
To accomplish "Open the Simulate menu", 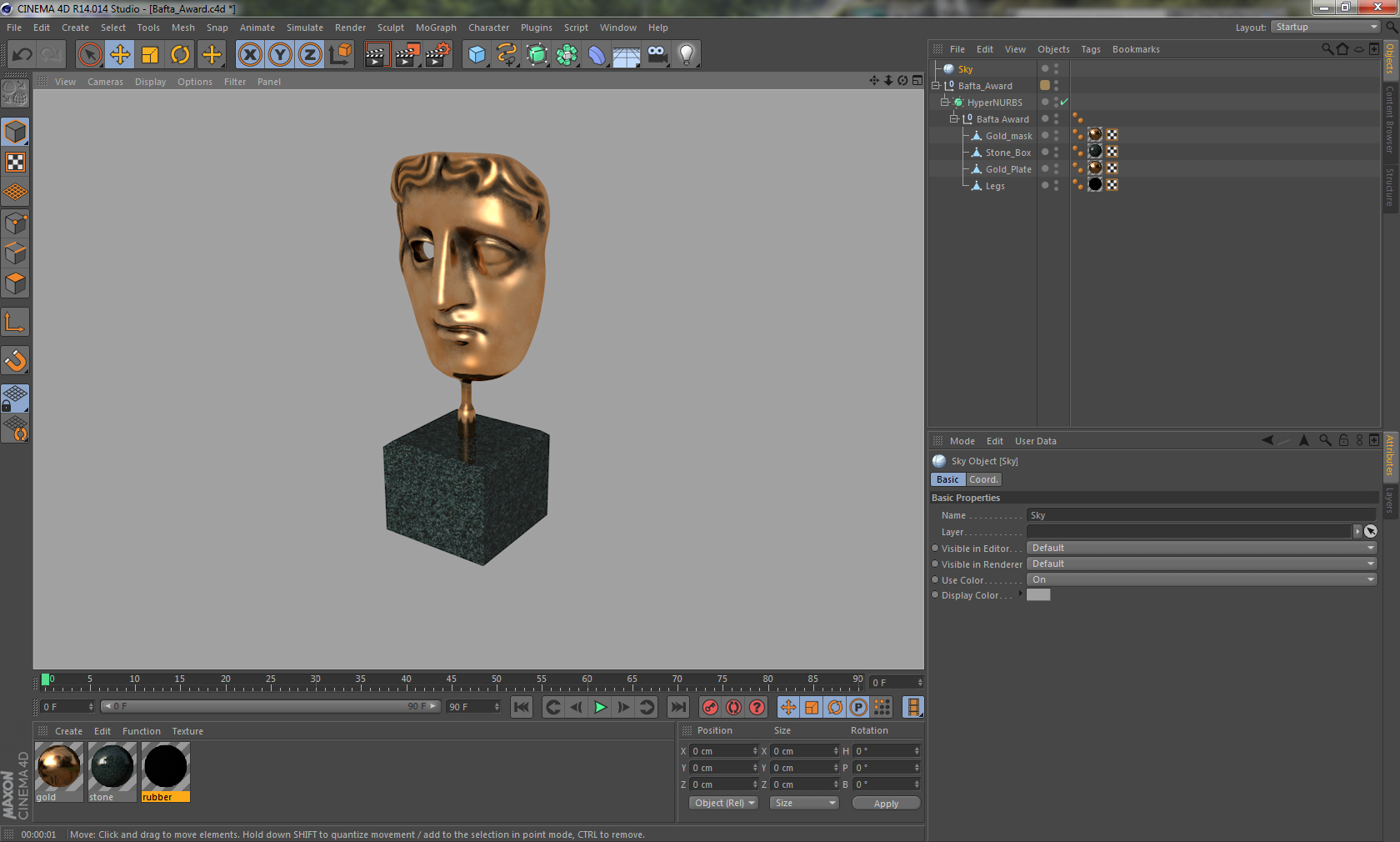I will (305, 28).
